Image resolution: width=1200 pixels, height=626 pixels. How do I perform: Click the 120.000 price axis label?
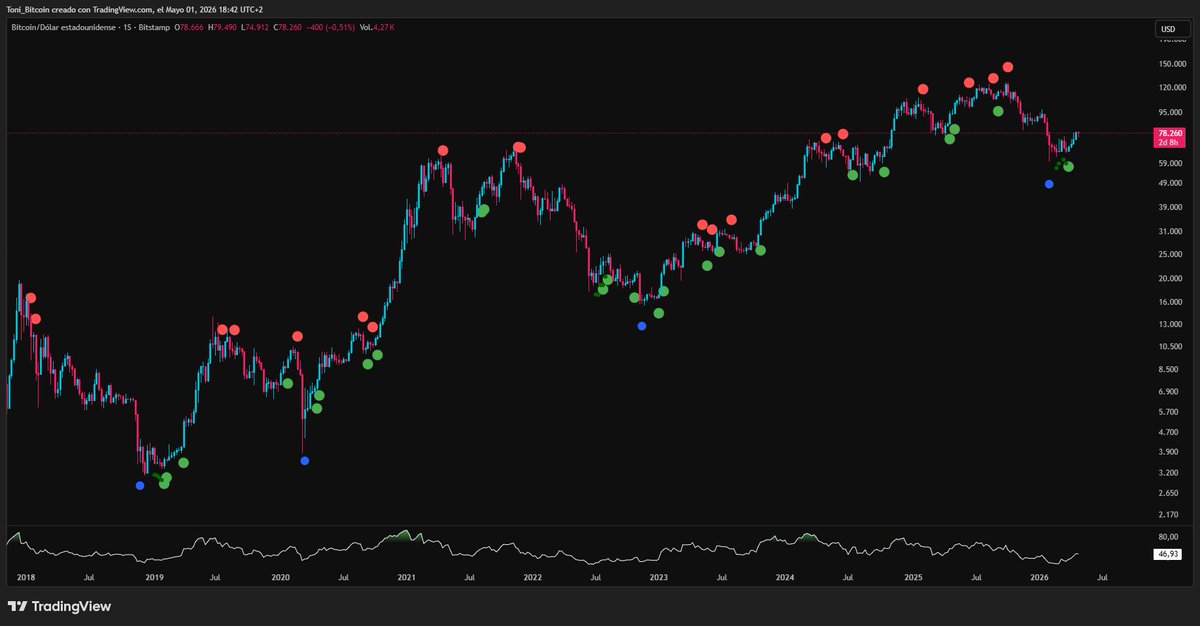(x=1171, y=88)
